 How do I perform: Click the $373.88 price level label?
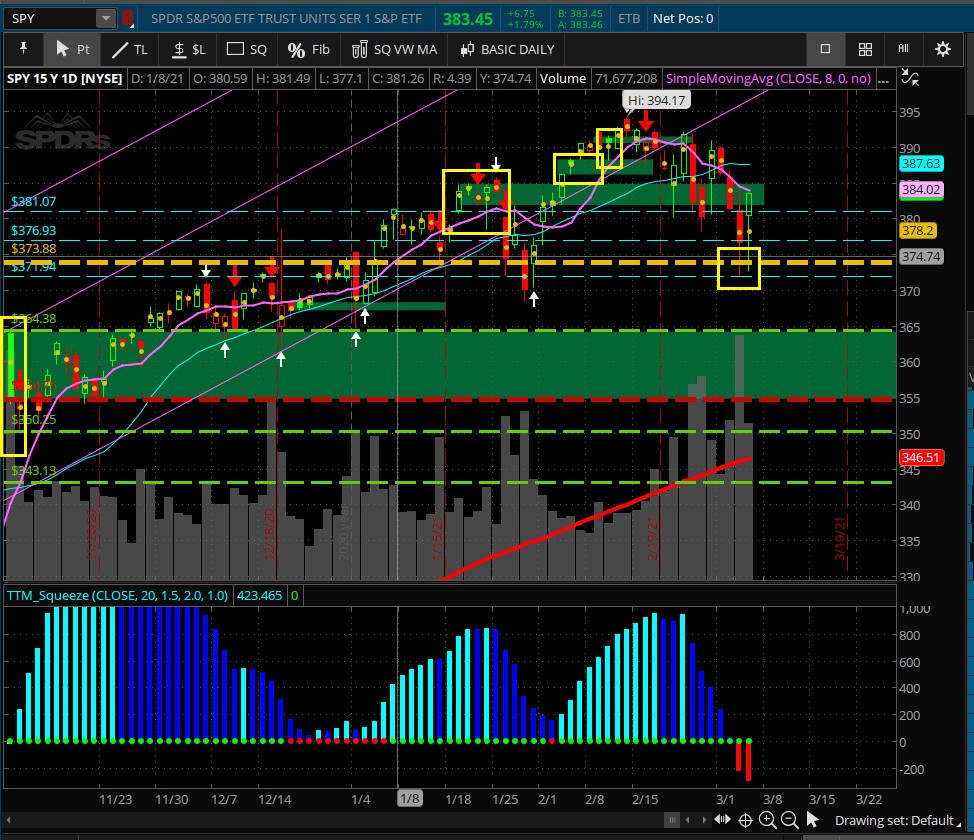coord(34,249)
